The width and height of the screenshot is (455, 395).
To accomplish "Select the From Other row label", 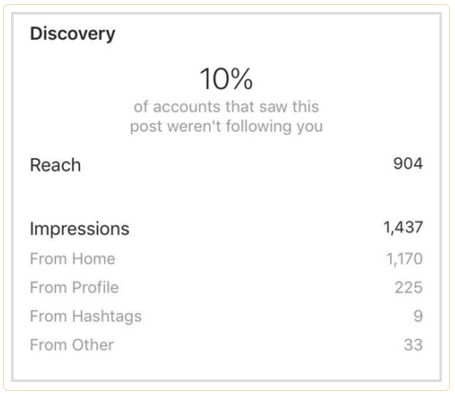I will pos(72,345).
